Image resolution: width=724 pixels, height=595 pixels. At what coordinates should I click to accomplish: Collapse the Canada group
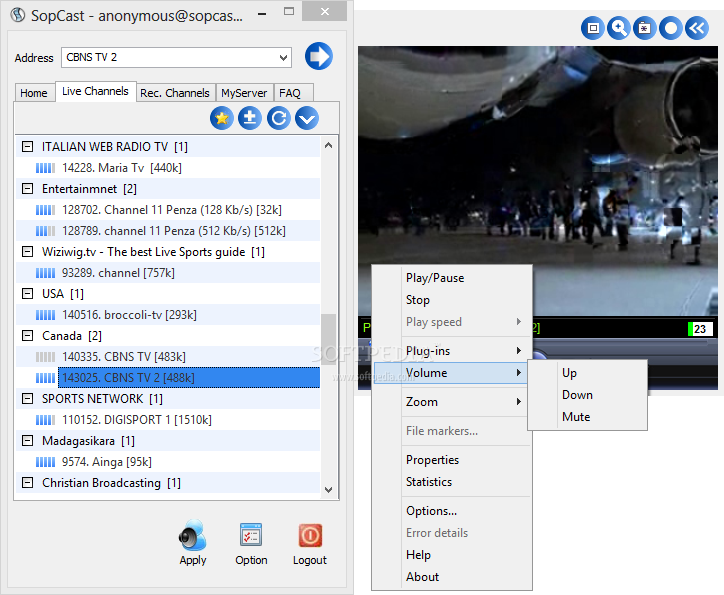[x=28, y=336]
